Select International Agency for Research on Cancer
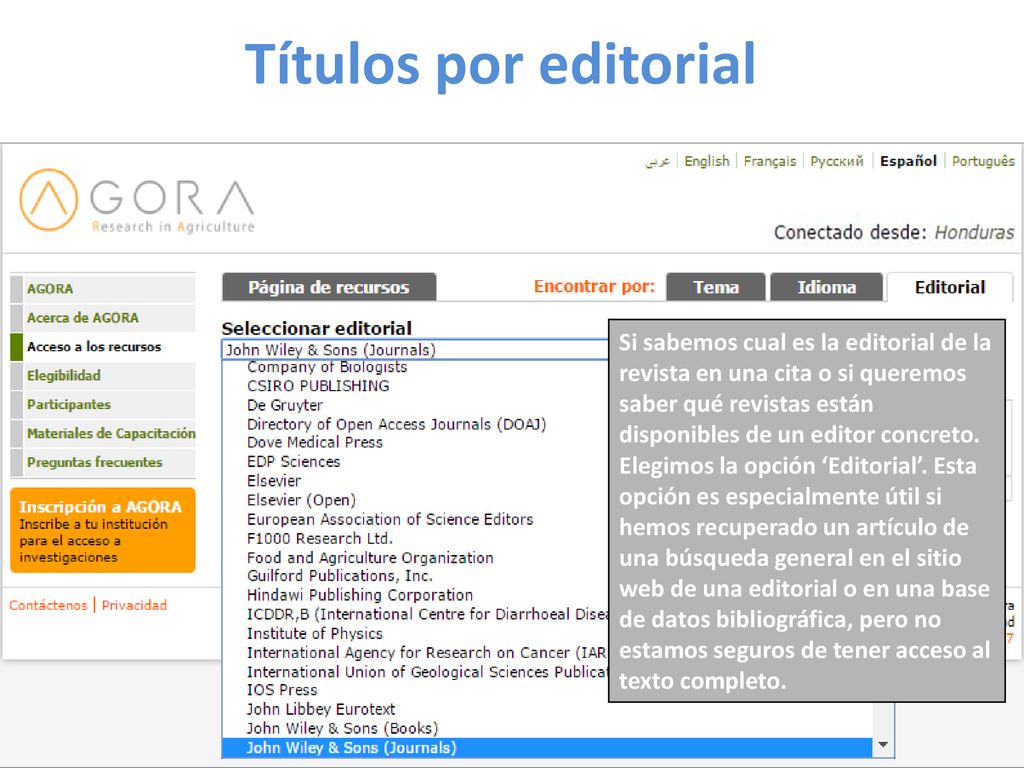 click(427, 653)
